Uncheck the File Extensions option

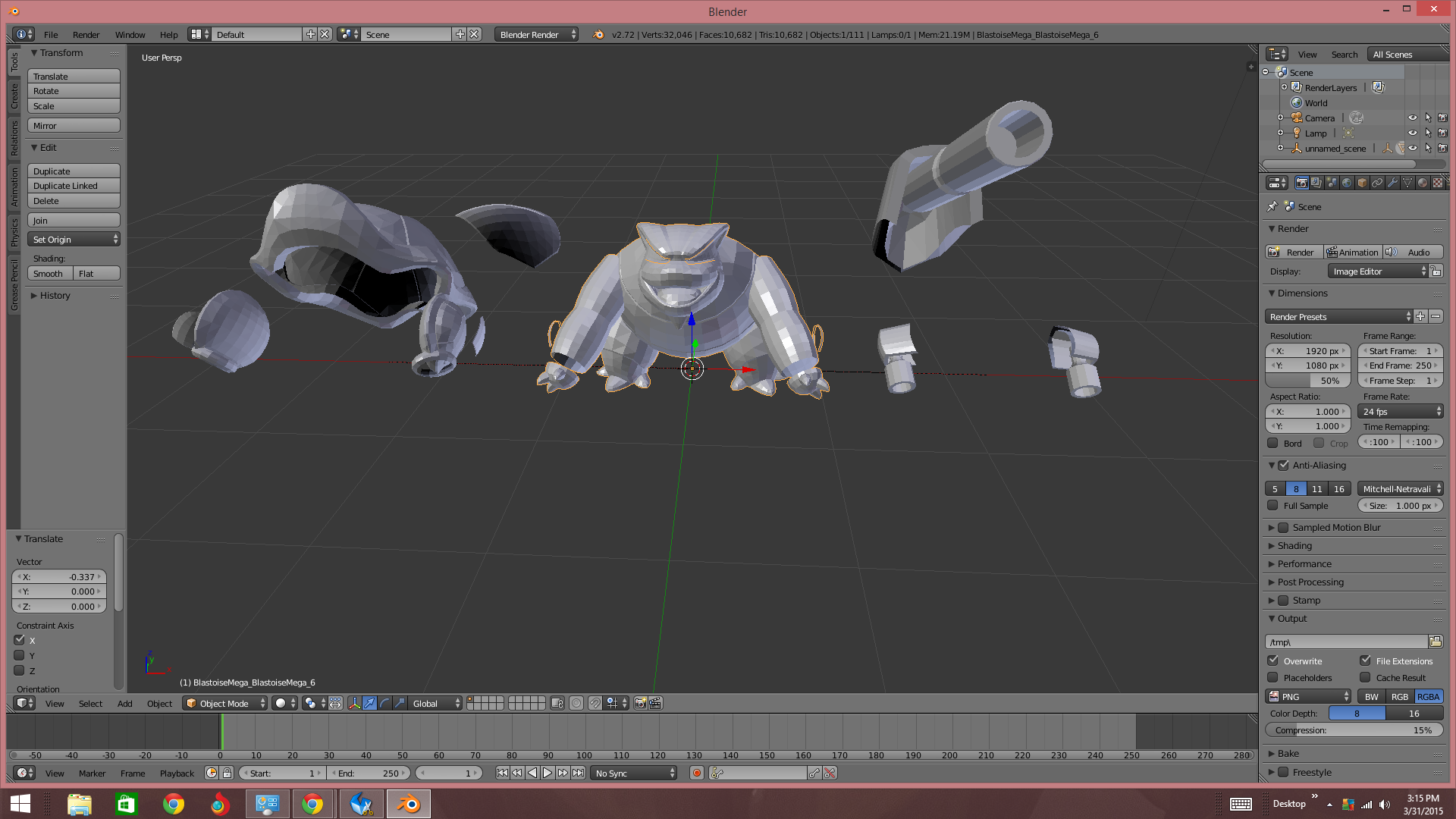[1365, 661]
